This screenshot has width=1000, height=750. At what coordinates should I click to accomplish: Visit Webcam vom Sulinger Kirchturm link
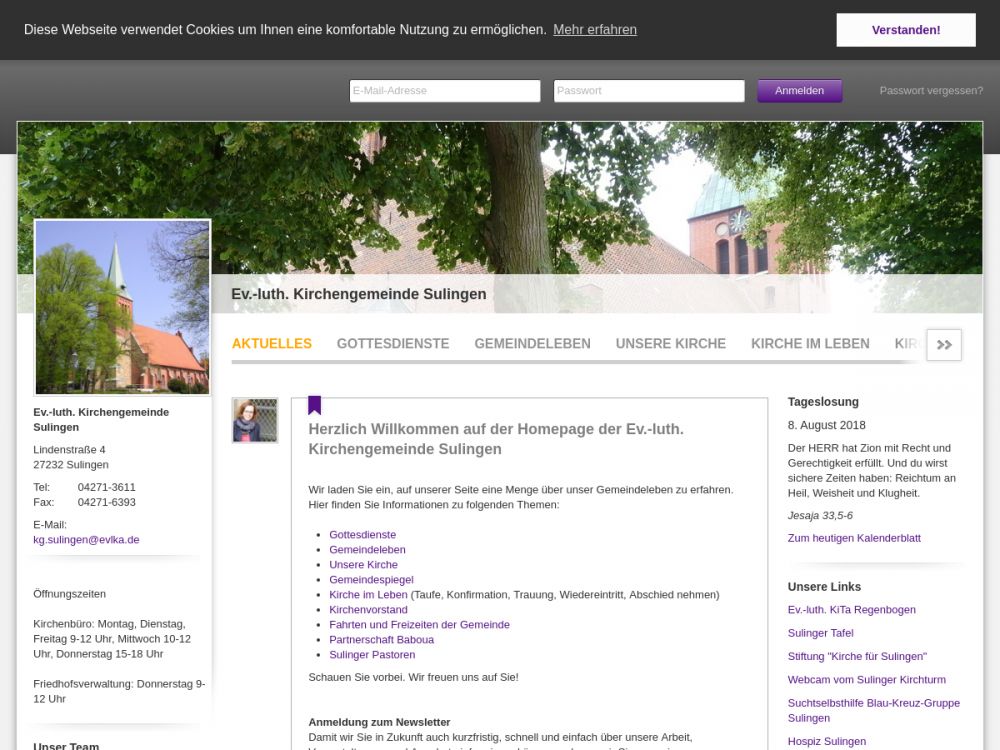(x=866, y=680)
